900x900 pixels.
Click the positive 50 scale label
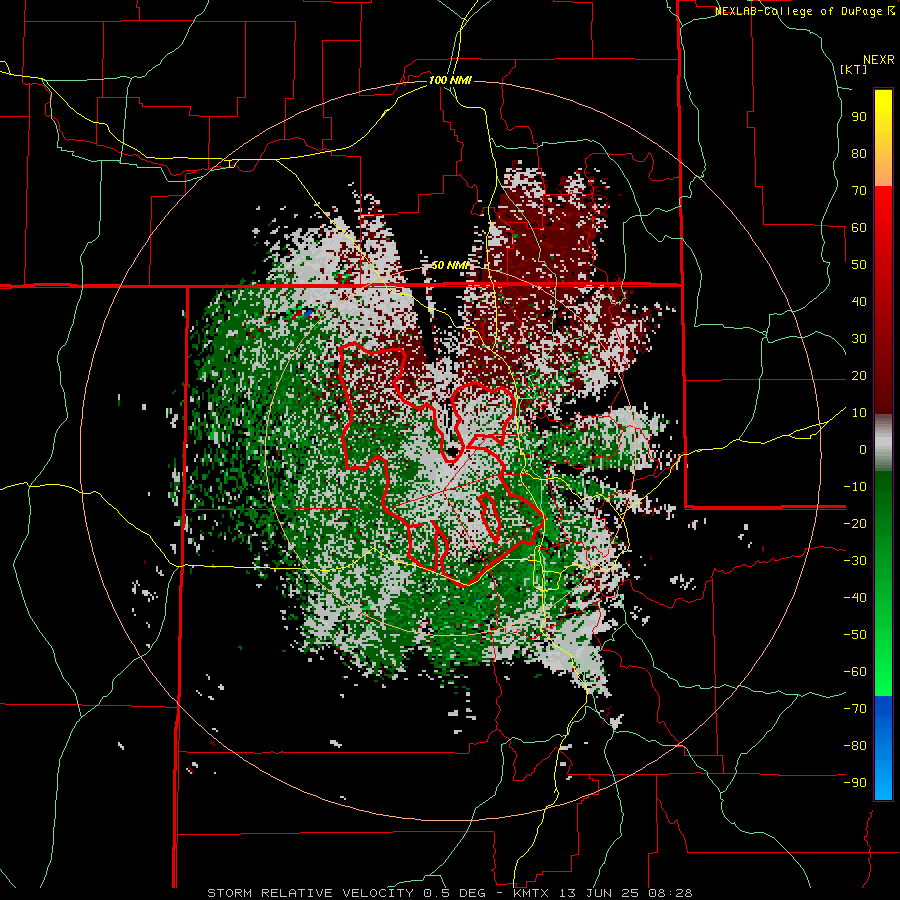859,265
